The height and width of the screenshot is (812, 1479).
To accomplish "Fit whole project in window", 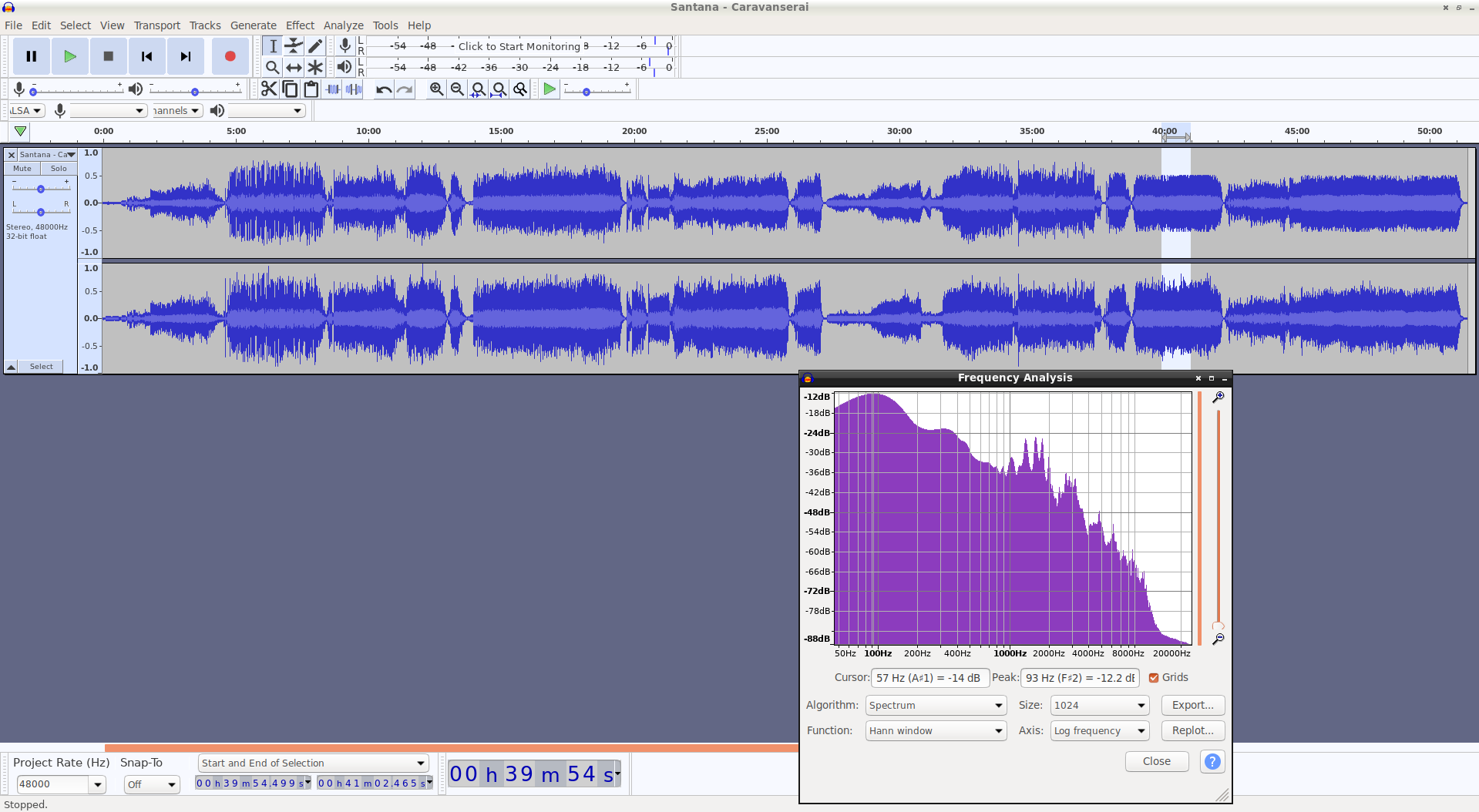I will pos(499,89).
